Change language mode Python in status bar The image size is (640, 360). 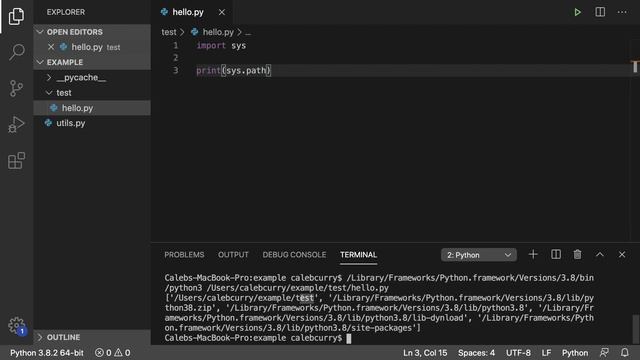575,353
